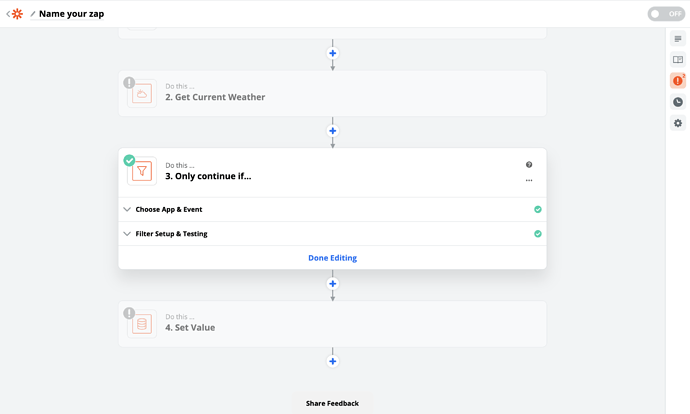The image size is (690, 414).
Task: Add a step above Get Current Weather
Action: (333, 53)
